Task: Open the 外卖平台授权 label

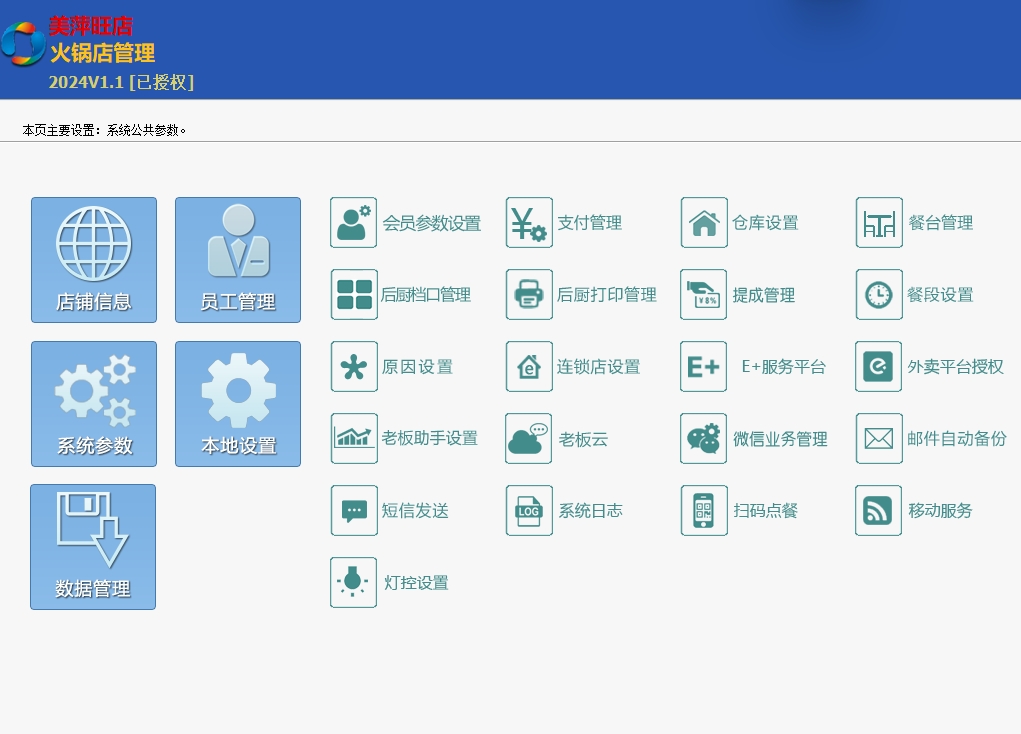Action: 955,367
